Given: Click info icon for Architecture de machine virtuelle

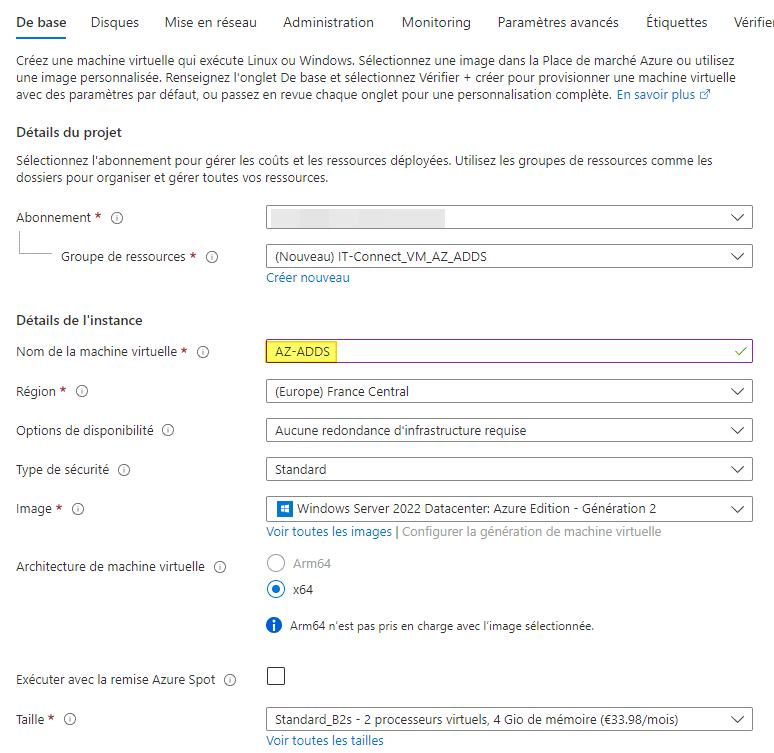Looking at the screenshot, I should click(x=220, y=567).
